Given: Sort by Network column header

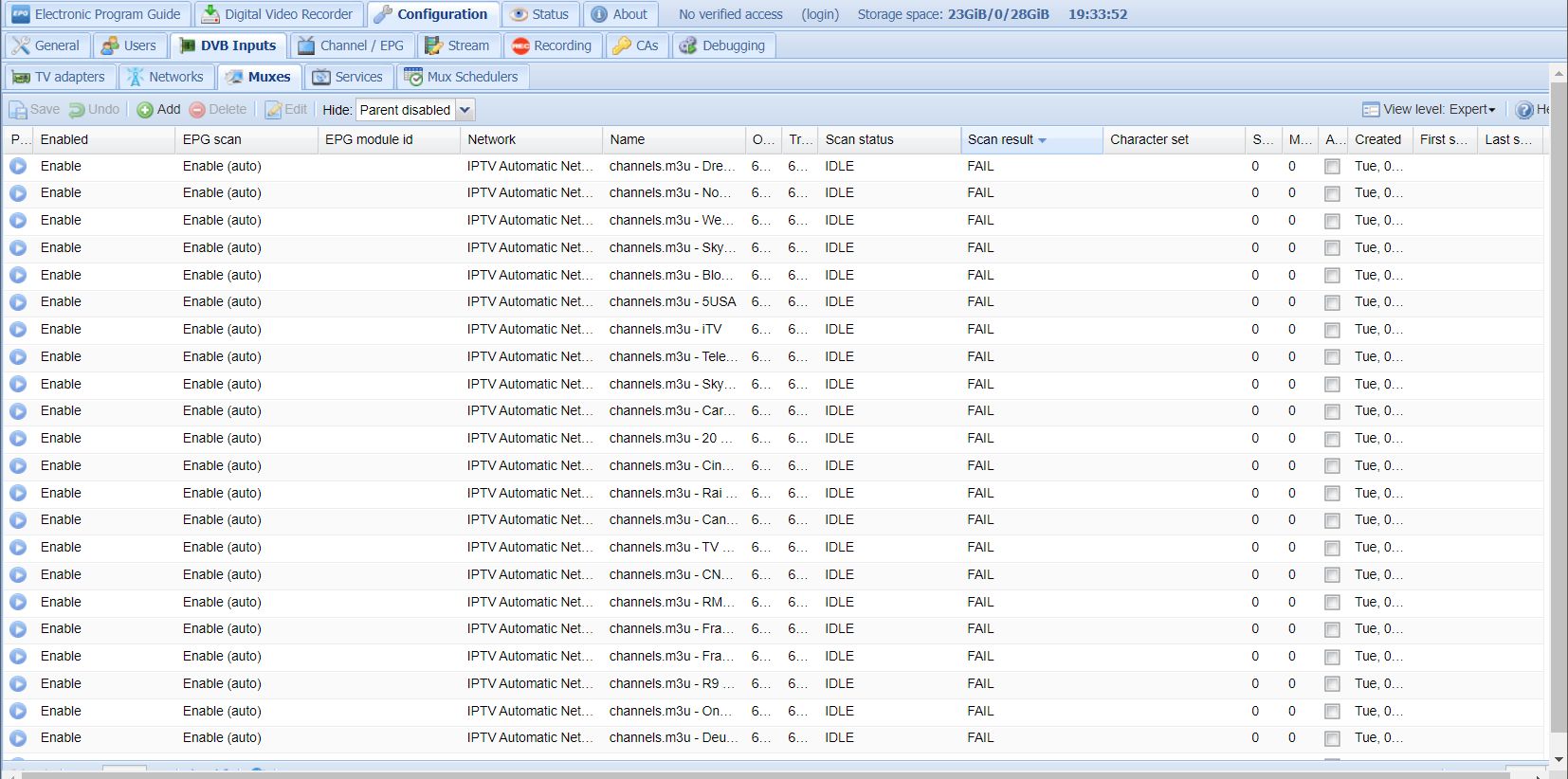Looking at the screenshot, I should [x=531, y=139].
